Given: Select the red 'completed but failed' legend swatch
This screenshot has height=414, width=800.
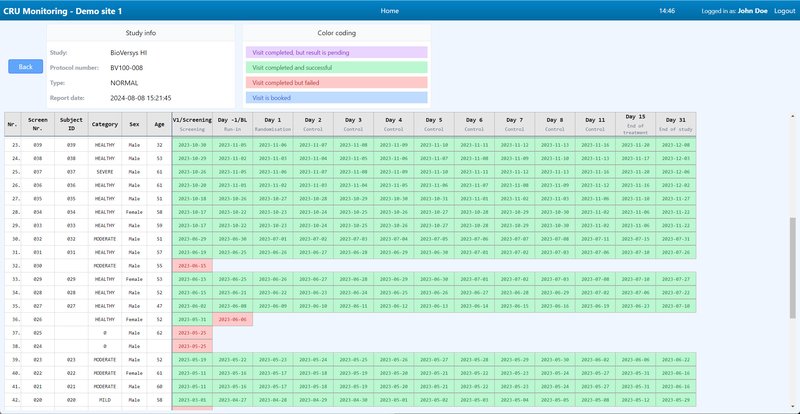Looking at the screenshot, I should click(336, 83).
